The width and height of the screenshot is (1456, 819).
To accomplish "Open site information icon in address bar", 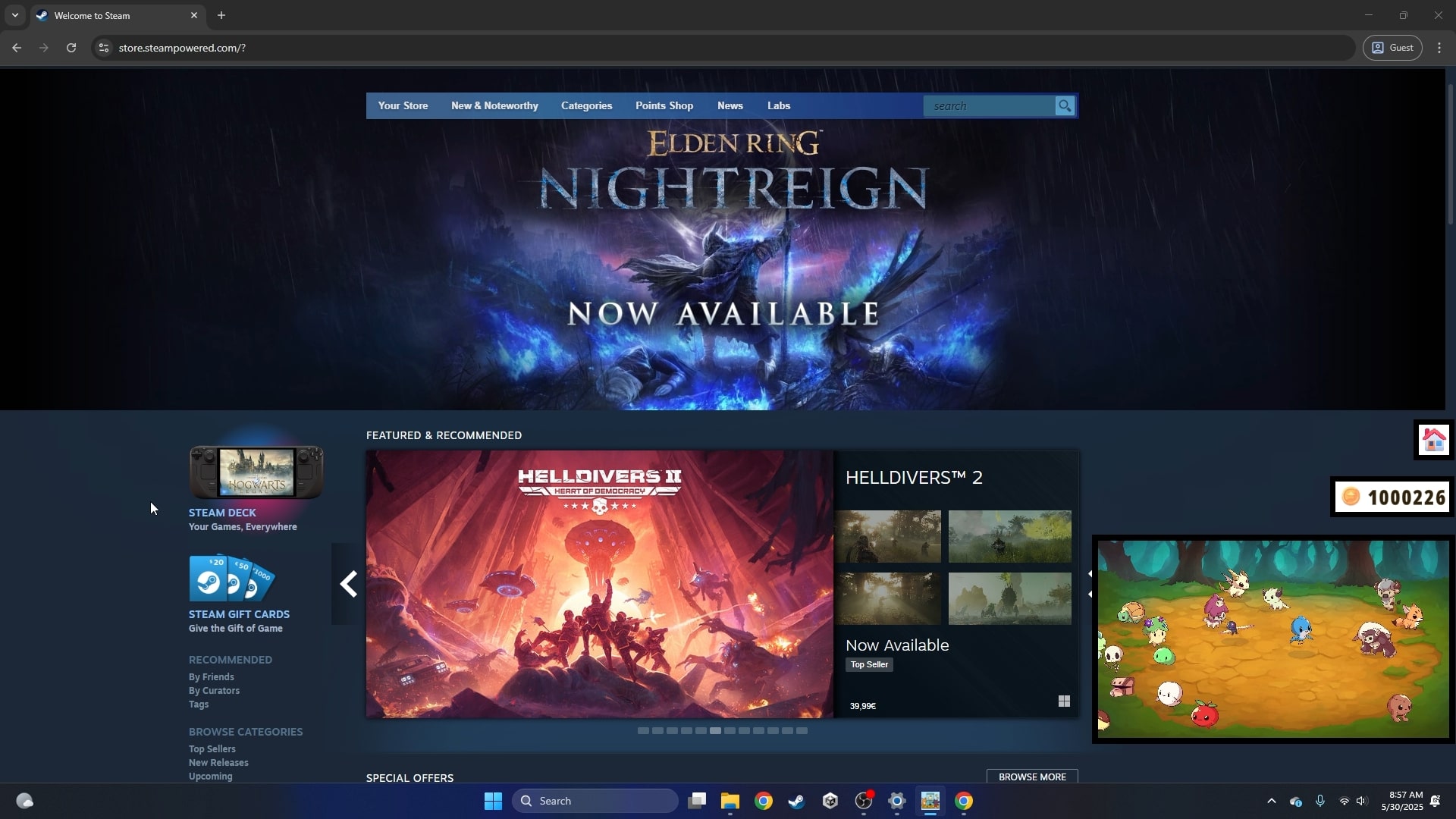I will click(x=104, y=48).
